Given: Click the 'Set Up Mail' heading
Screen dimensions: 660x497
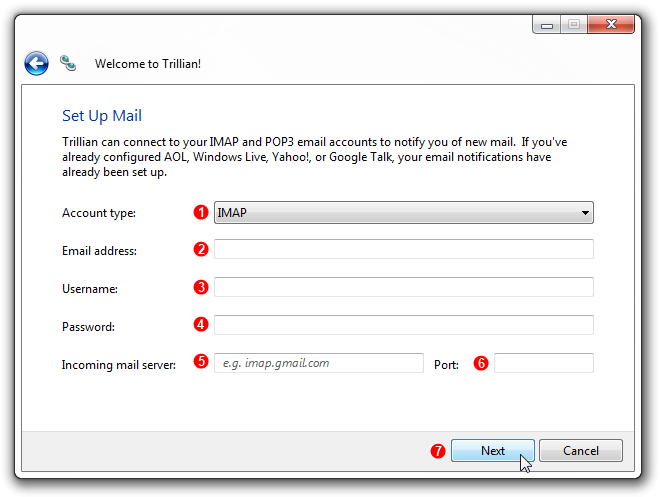Looking at the screenshot, I should (102, 116).
